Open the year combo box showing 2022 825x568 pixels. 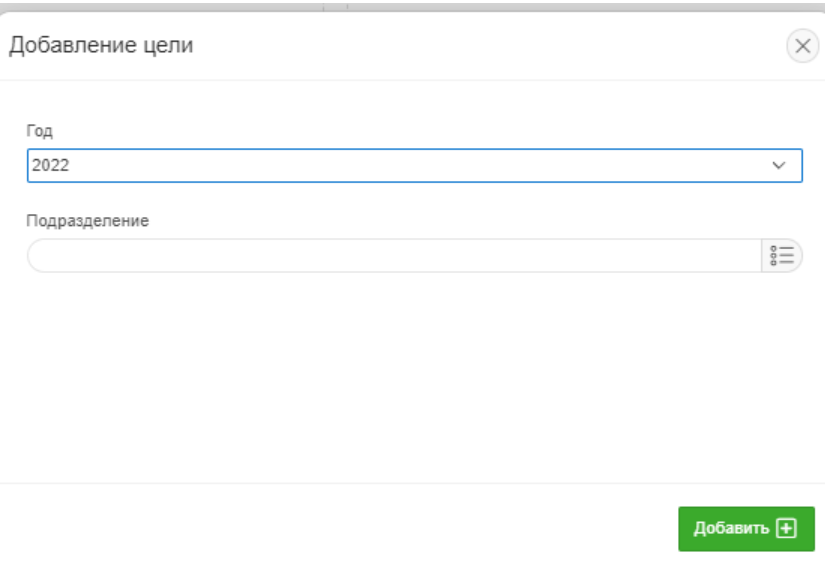click(400, 166)
